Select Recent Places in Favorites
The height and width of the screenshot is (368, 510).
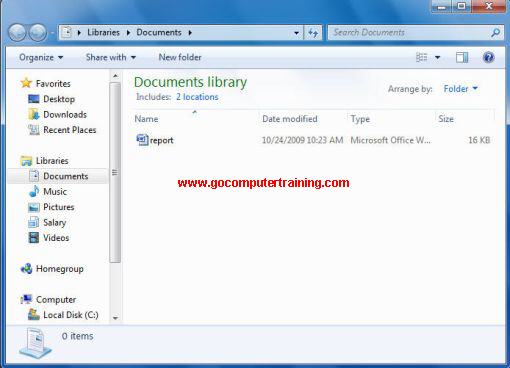(x=70, y=130)
